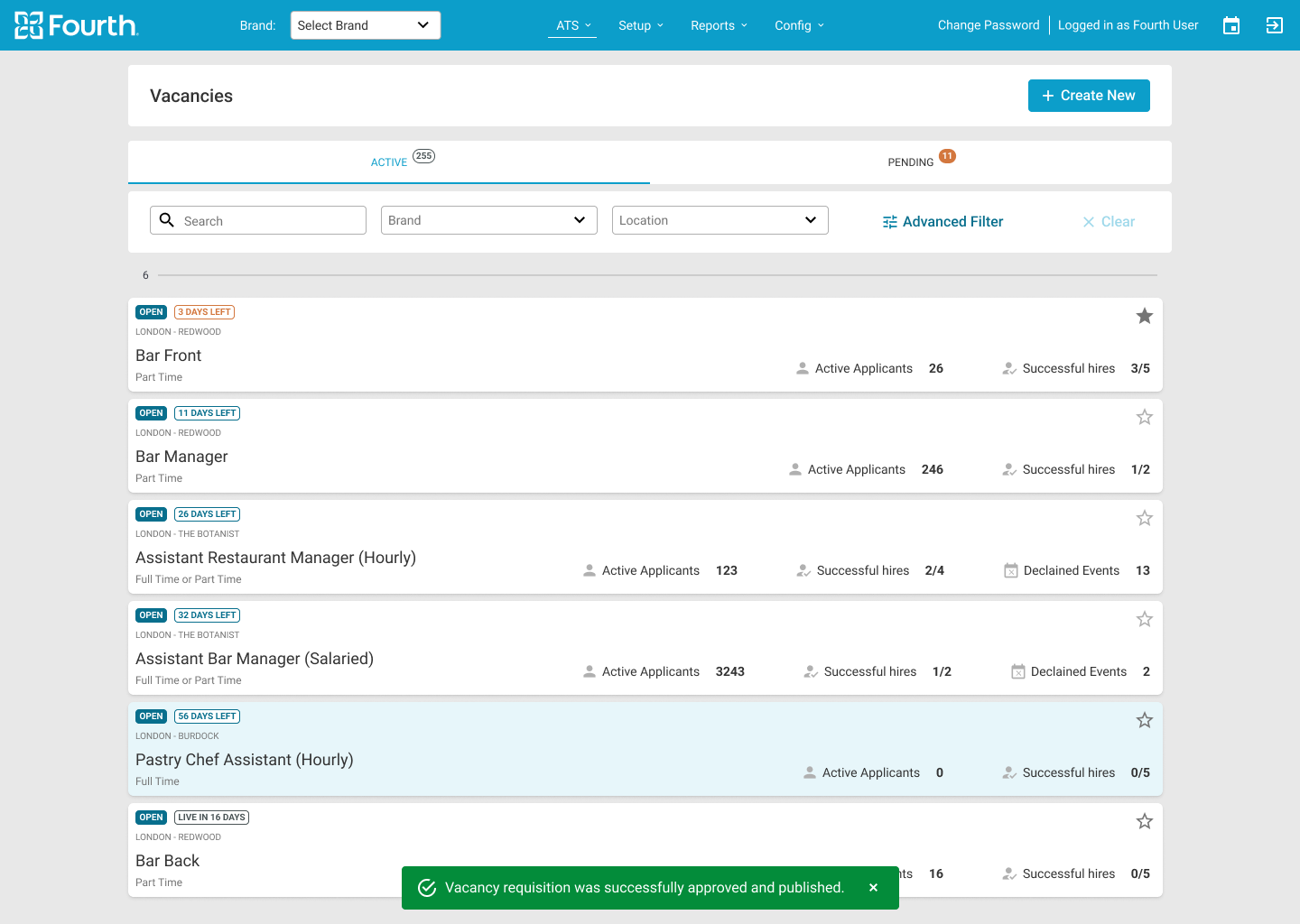
Task: Dismiss the success notification with X
Action: pos(873,888)
